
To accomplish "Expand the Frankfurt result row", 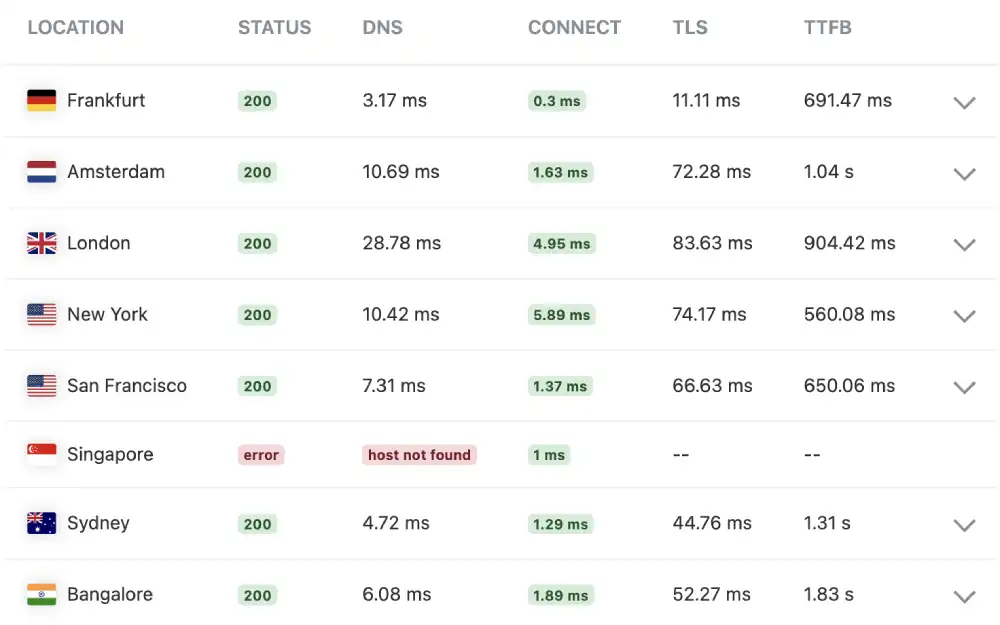I will pos(964,103).
